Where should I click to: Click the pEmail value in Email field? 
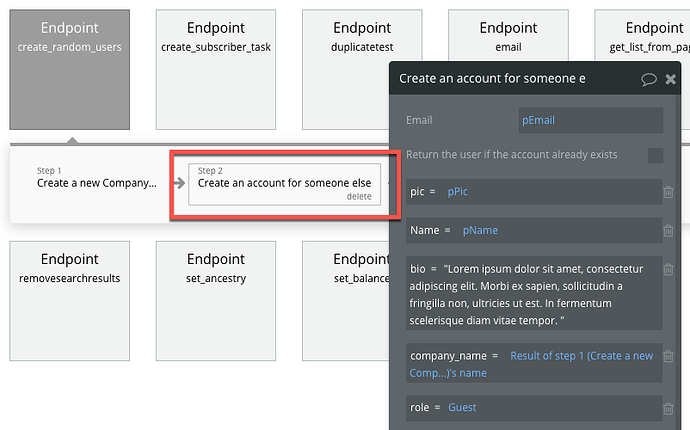pyautogui.click(x=538, y=120)
